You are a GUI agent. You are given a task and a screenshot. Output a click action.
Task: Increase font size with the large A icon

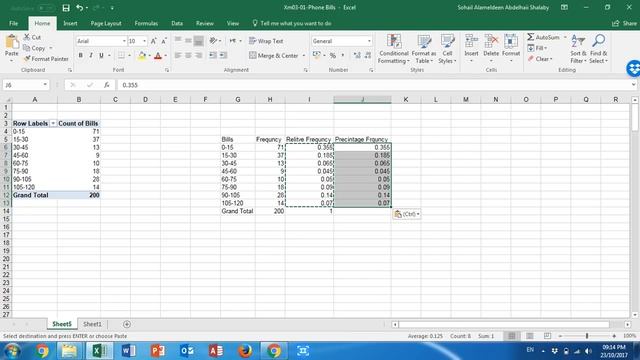tap(154, 41)
